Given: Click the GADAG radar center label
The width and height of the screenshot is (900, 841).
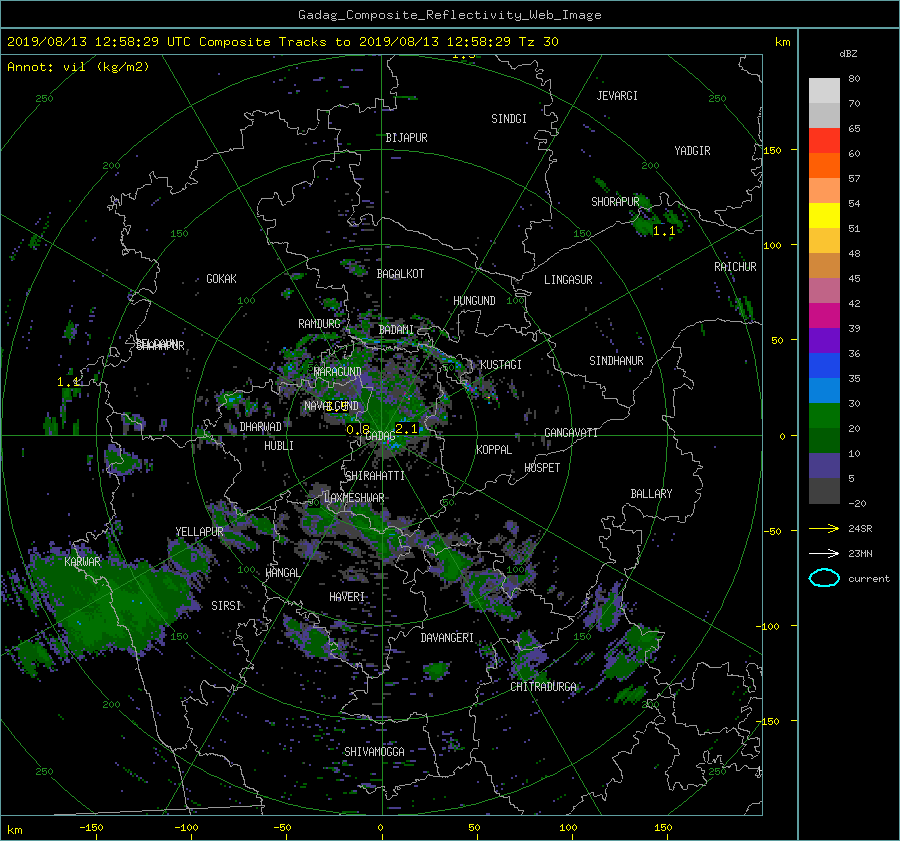Looking at the screenshot, I should coord(381,436).
